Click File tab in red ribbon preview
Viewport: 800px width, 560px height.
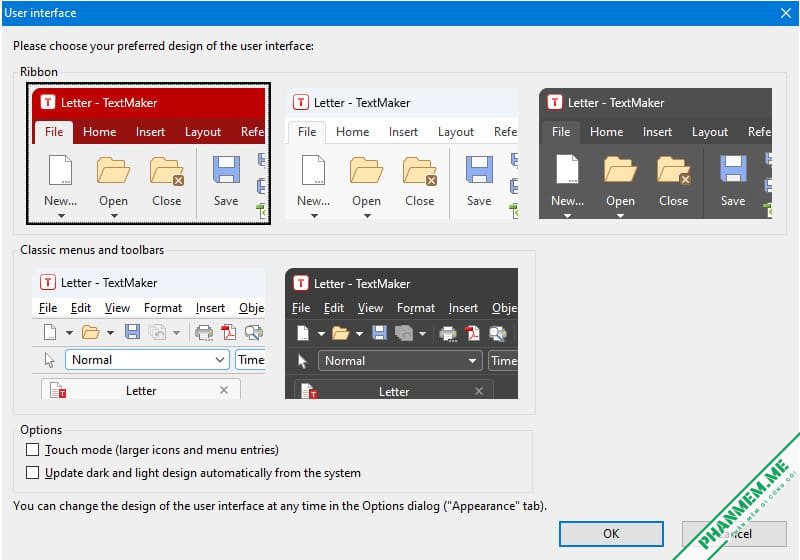point(54,132)
